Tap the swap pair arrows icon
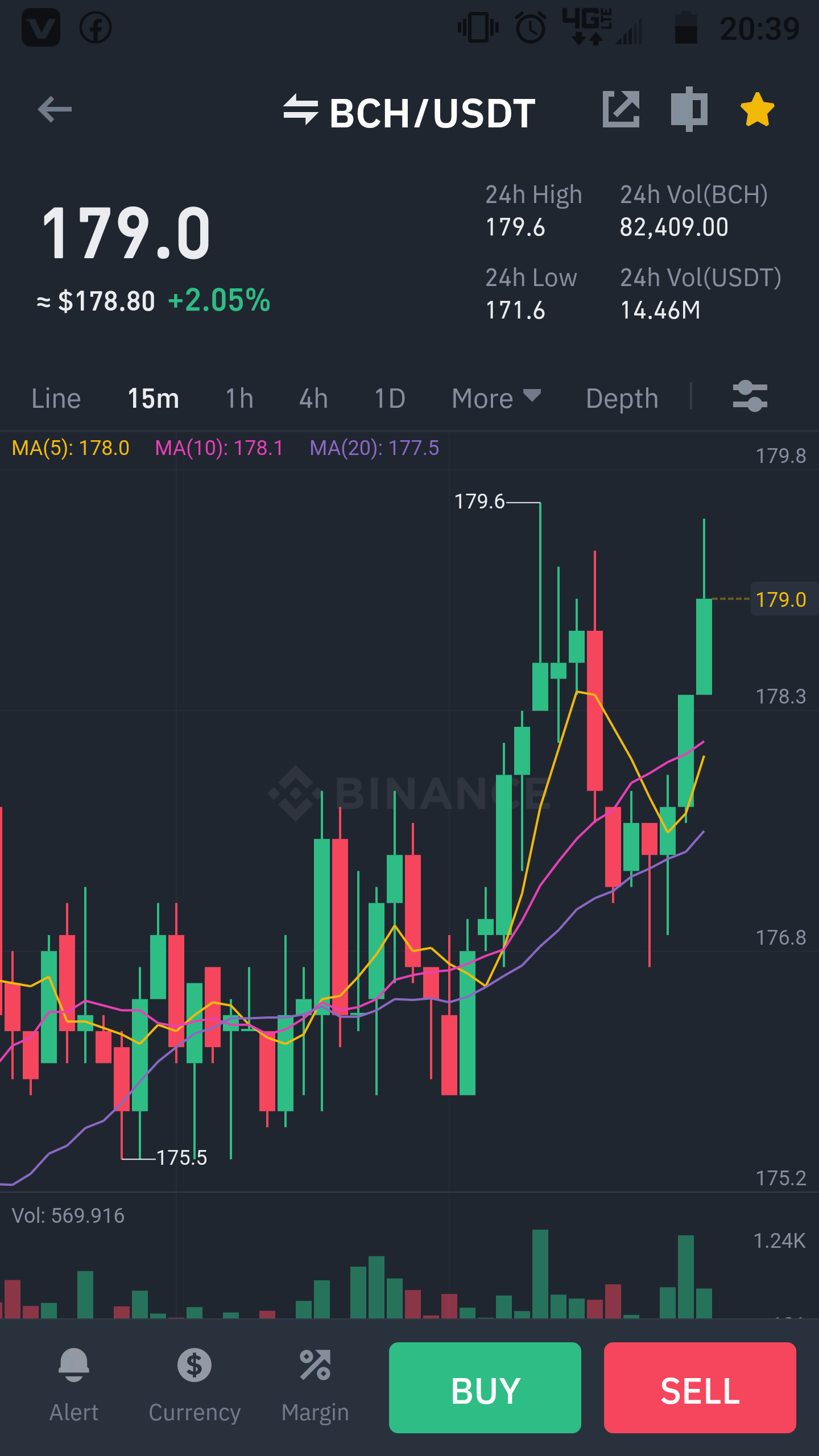819x1456 pixels. pos(301,109)
